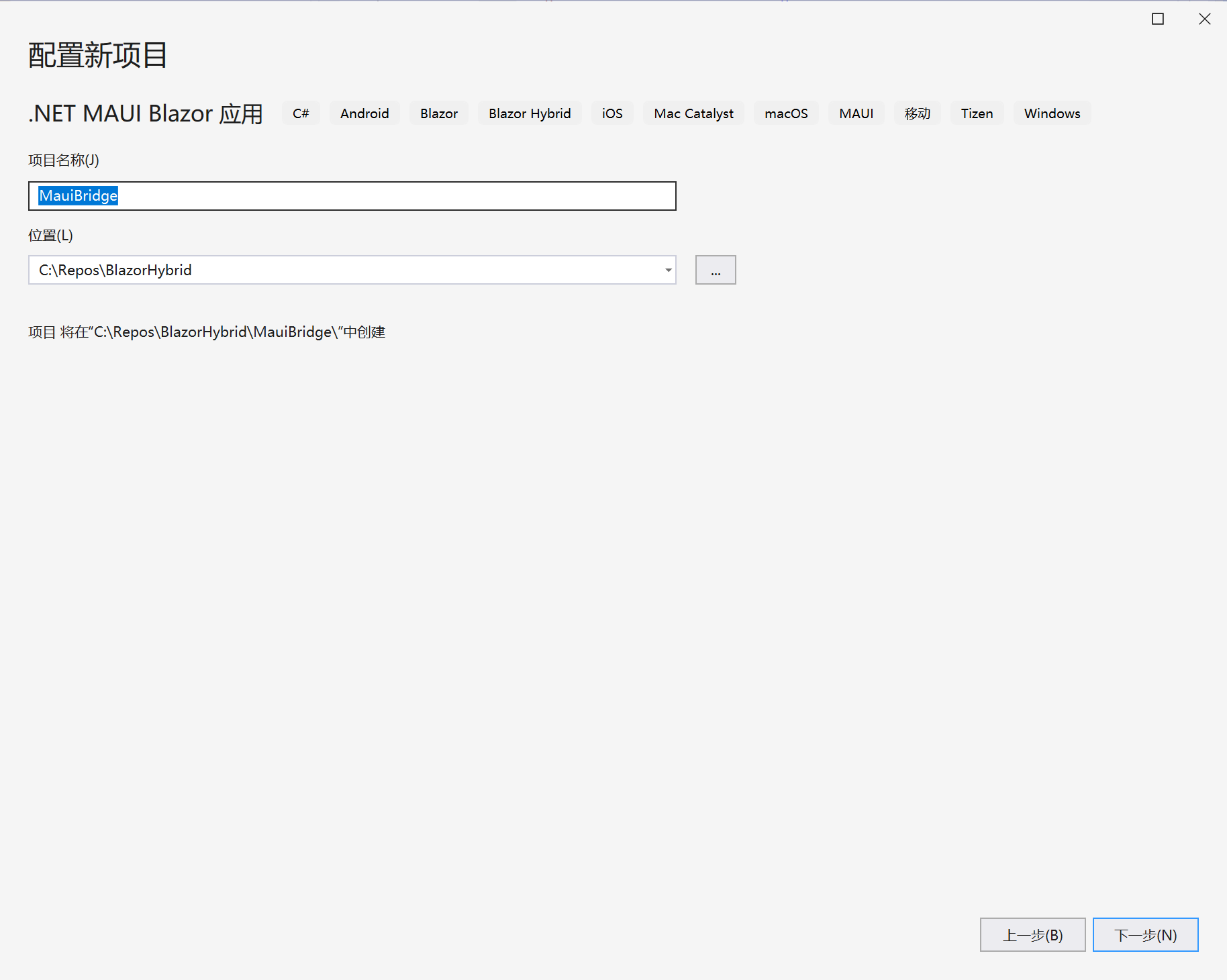Click the location path C:\Repos\BlazorHybrid
This screenshot has height=980, width=1227.
point(115,270)
